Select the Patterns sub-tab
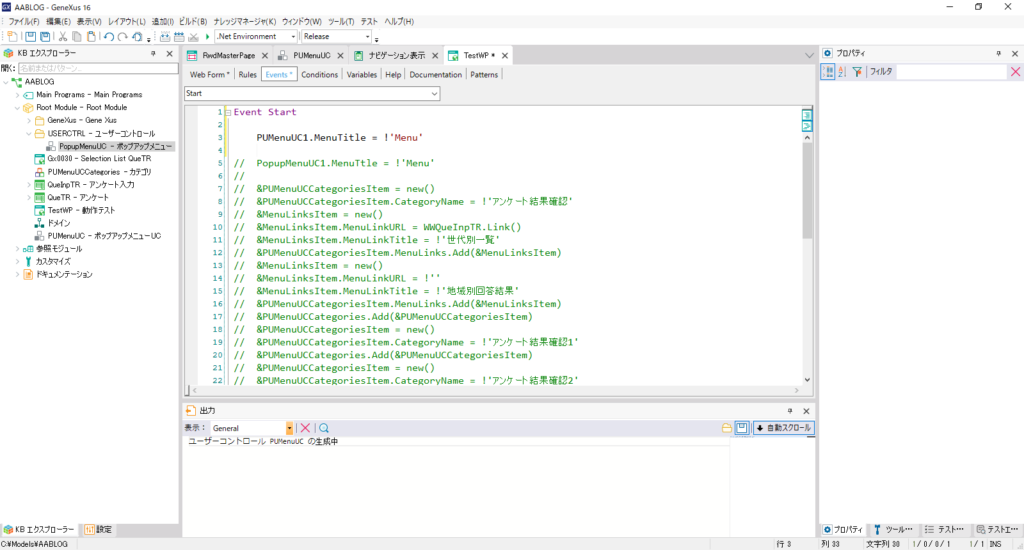This screenshot has width=1024, height=550. tap(484, 74)
